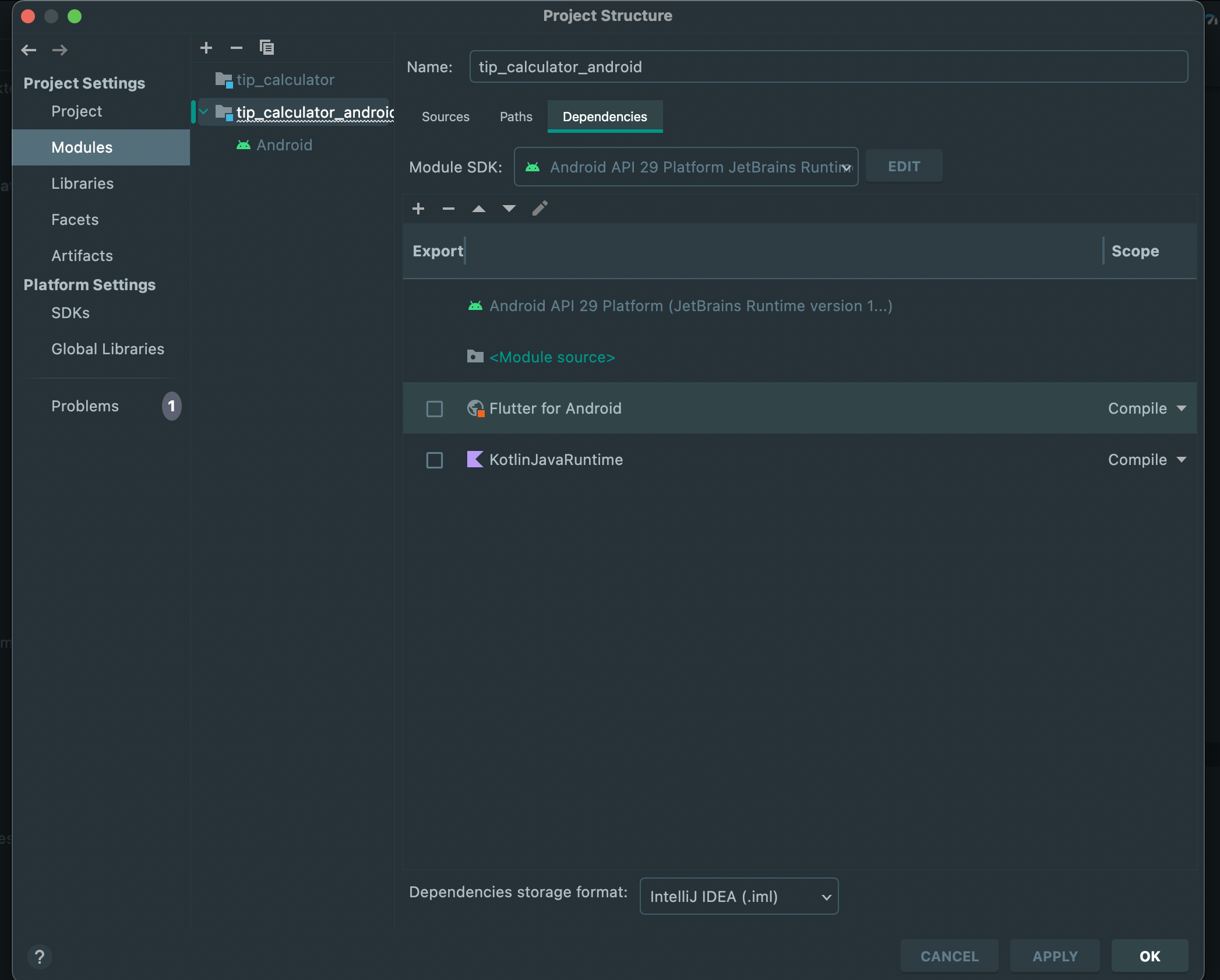Toggle export checkbox for Flutter for Android
This screenshot has width=1220, height=980.
pos(435,408)
